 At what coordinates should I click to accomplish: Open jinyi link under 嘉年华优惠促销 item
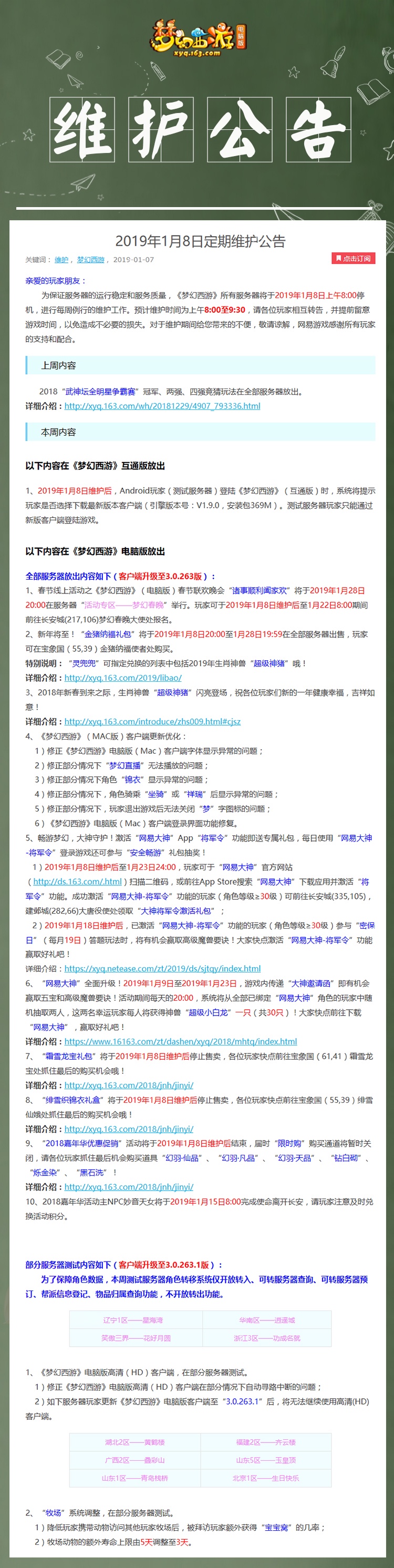pyautogui.click(x=129, y=1187)
